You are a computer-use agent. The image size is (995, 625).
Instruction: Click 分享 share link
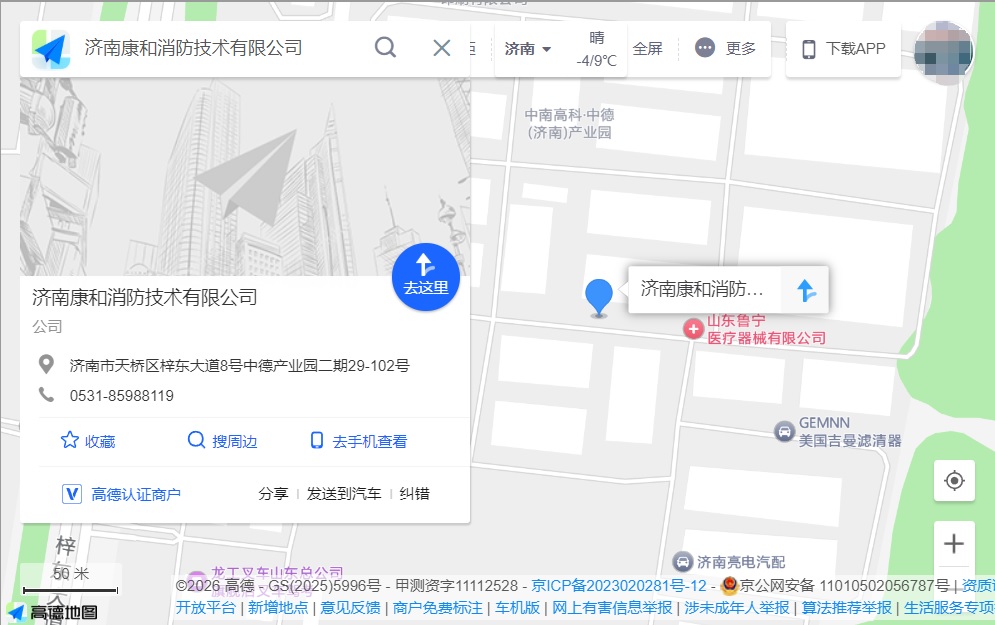[x=273, y=494]
